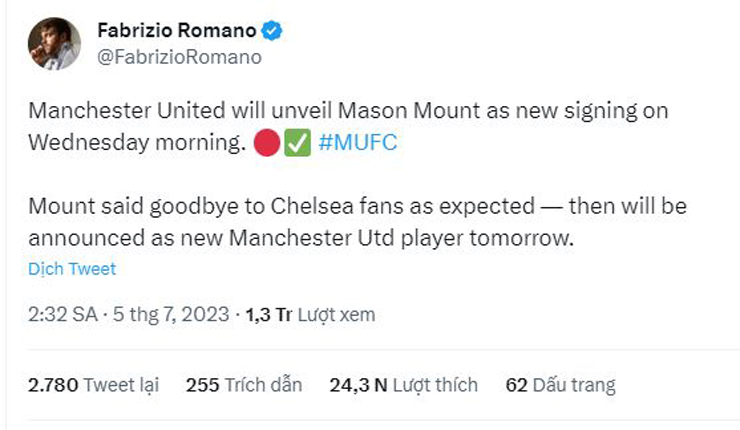Show the 2.780 Tweet lại list

pos(93,384)
